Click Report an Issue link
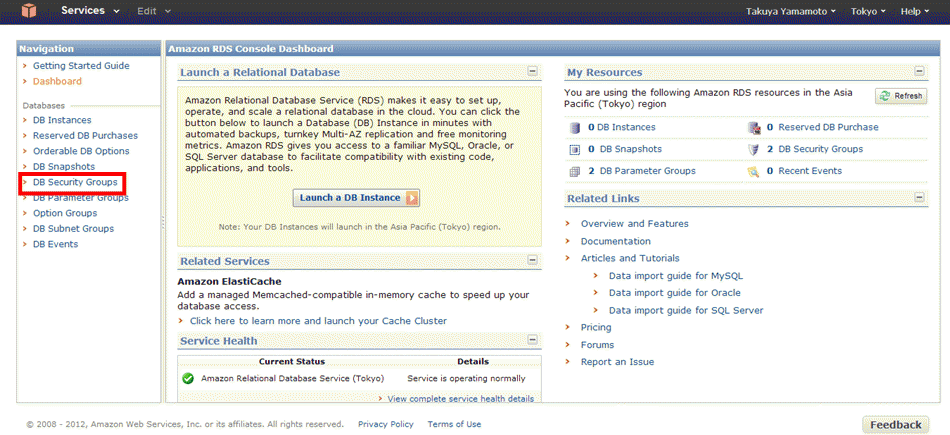950x435 pixels. 617,362
